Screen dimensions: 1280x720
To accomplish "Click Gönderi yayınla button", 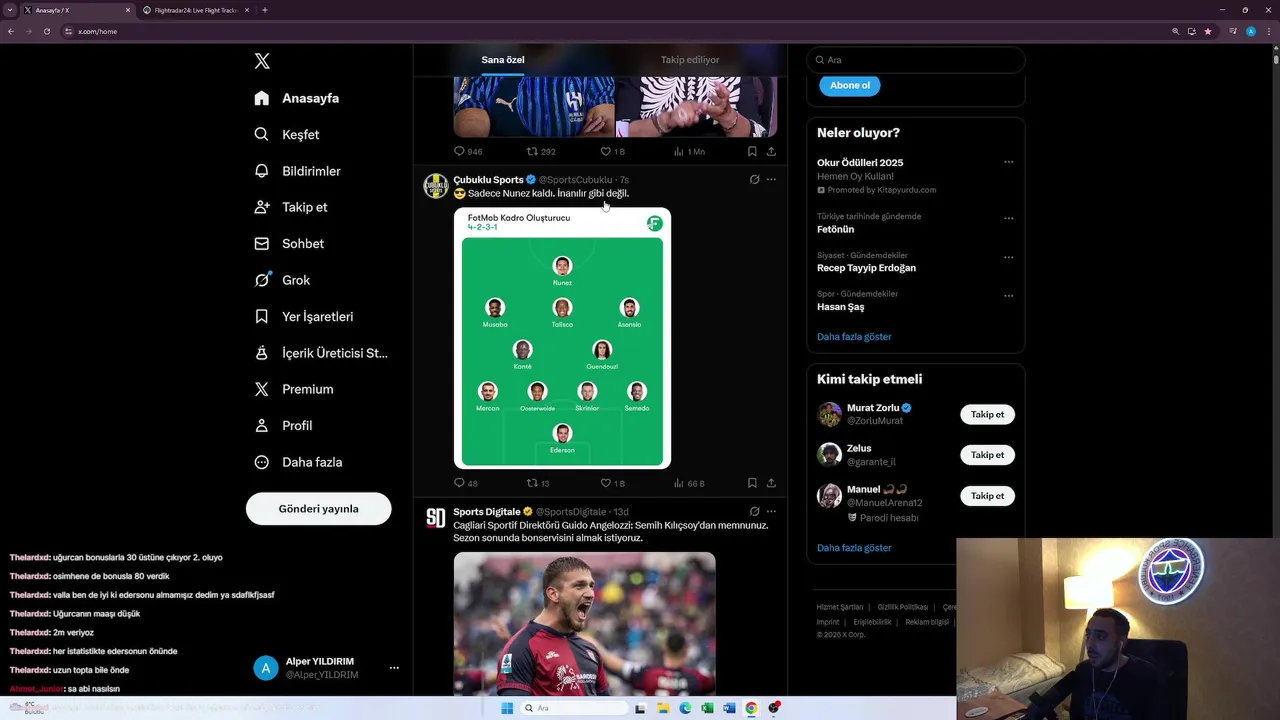I will (x=318, y=509).
